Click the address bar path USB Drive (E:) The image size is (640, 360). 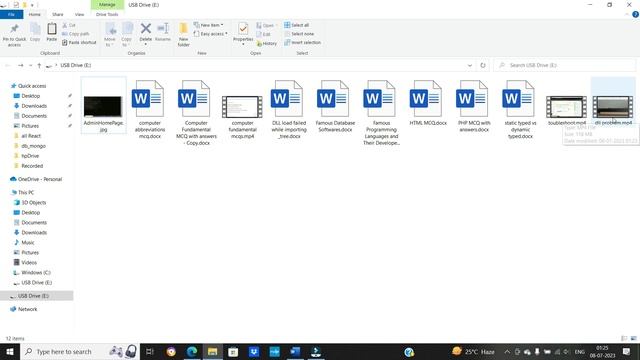[76, 65]
